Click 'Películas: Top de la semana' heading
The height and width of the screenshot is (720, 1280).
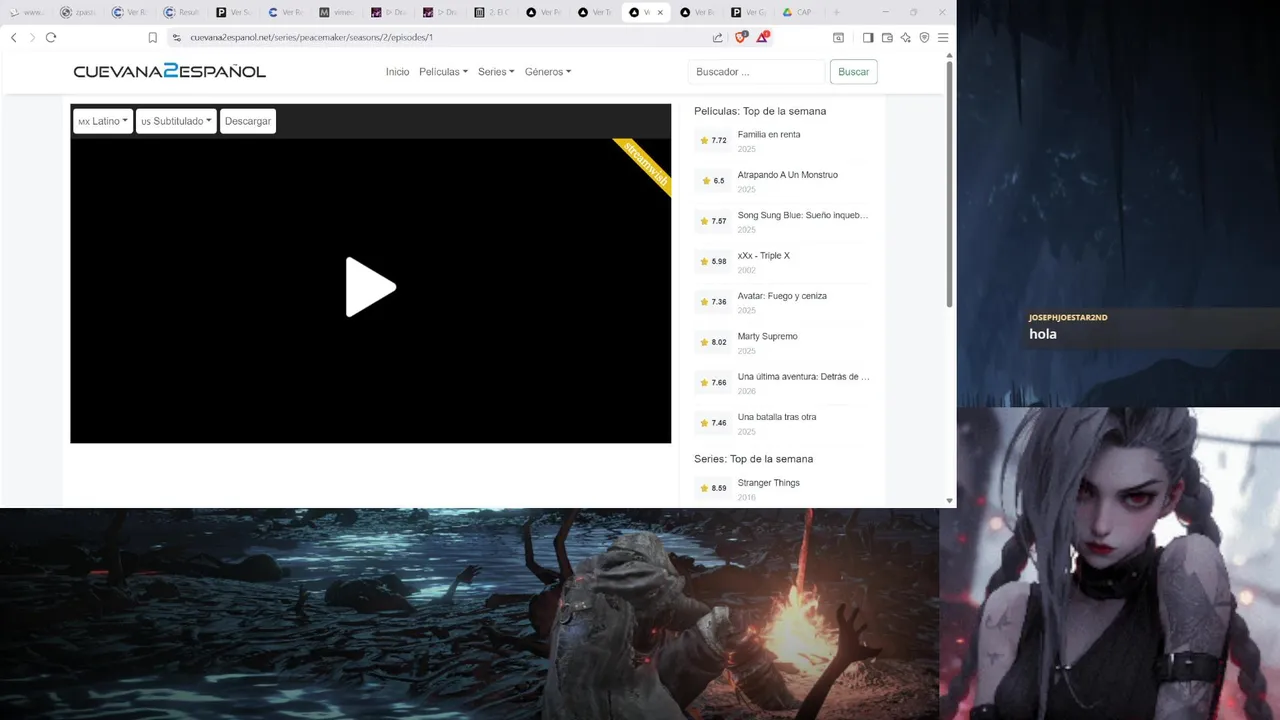click(x=760, y=111)
